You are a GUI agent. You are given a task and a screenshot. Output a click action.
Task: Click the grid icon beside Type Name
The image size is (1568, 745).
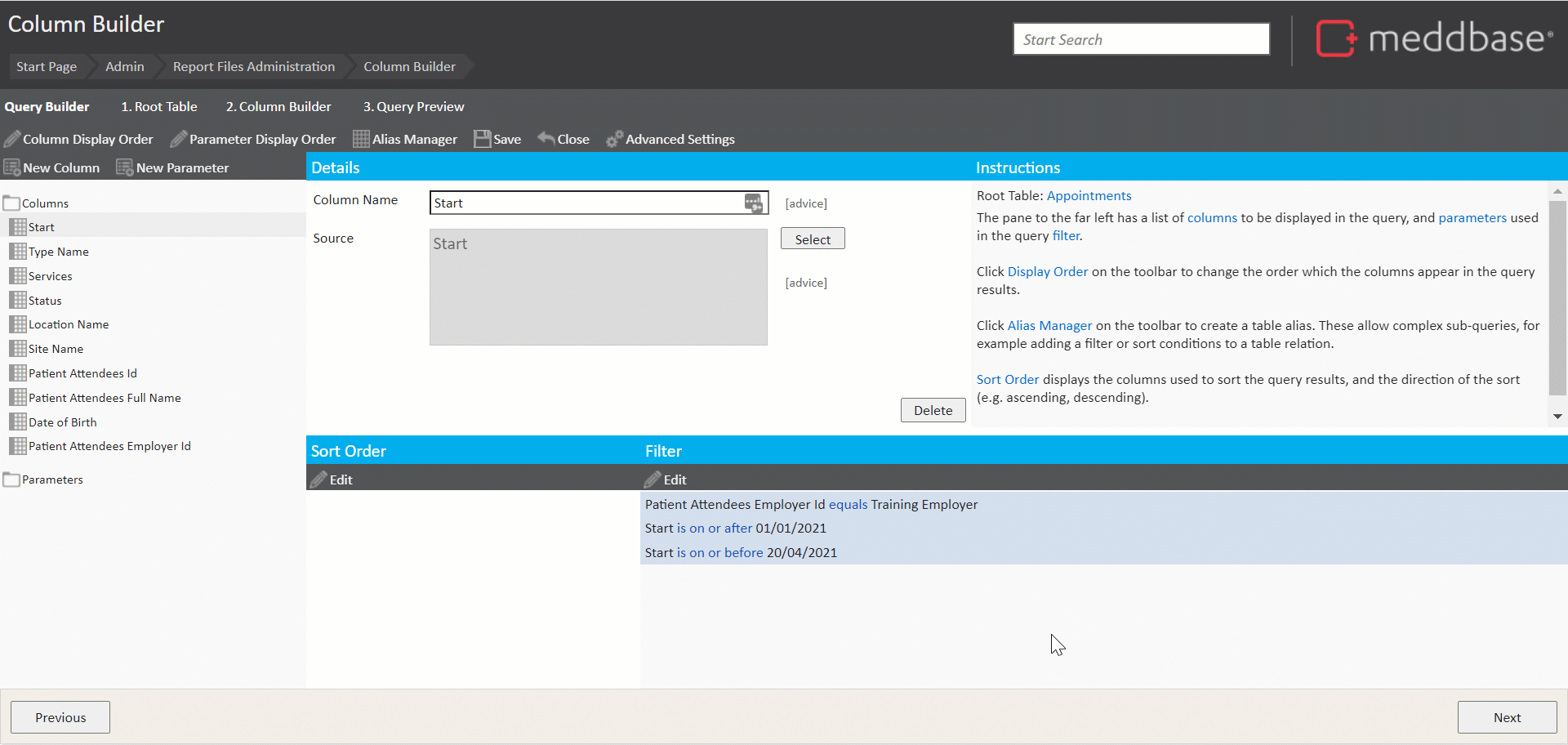pyautogui.click(x=18, y=252)
